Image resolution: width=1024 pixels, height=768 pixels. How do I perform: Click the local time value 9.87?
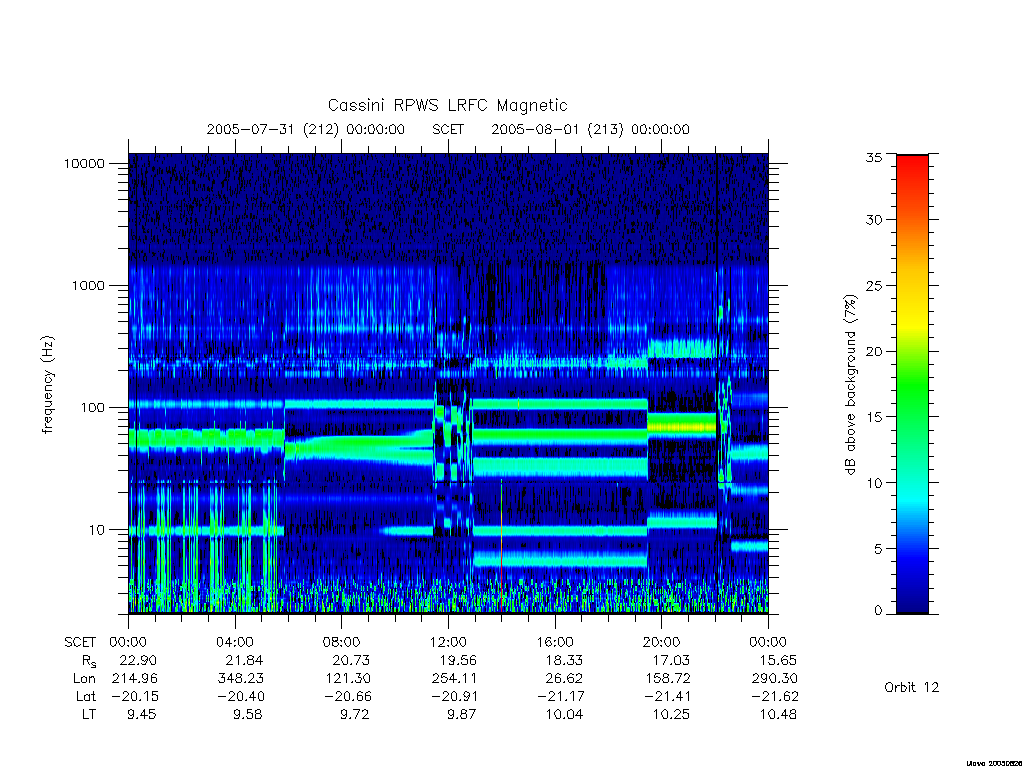click(x=462, y=714)
